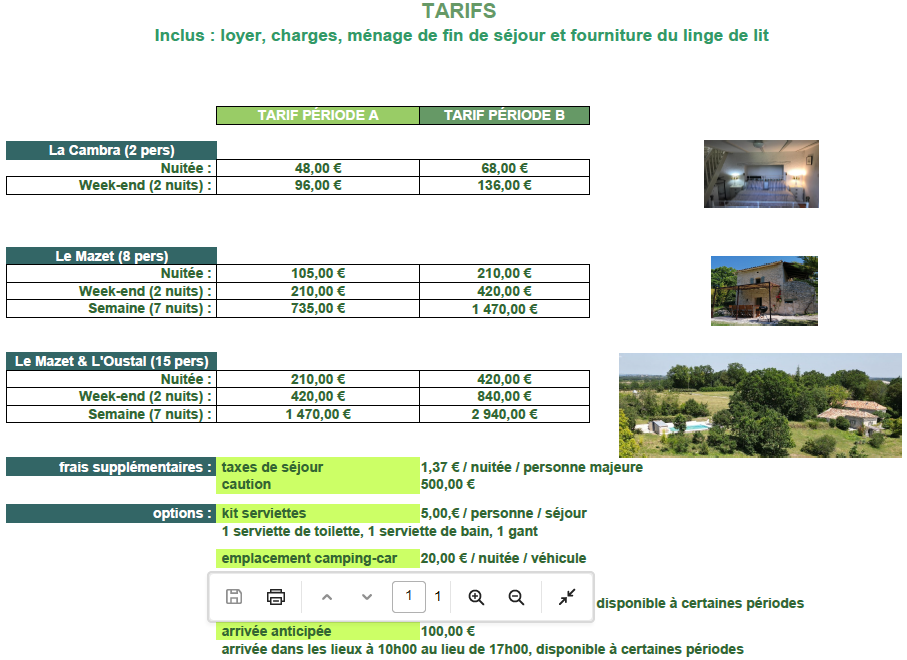This screenshot has height=660, width=907.
Task: Zoom in with the magnifier plus icon
Action: coord(476,597)
